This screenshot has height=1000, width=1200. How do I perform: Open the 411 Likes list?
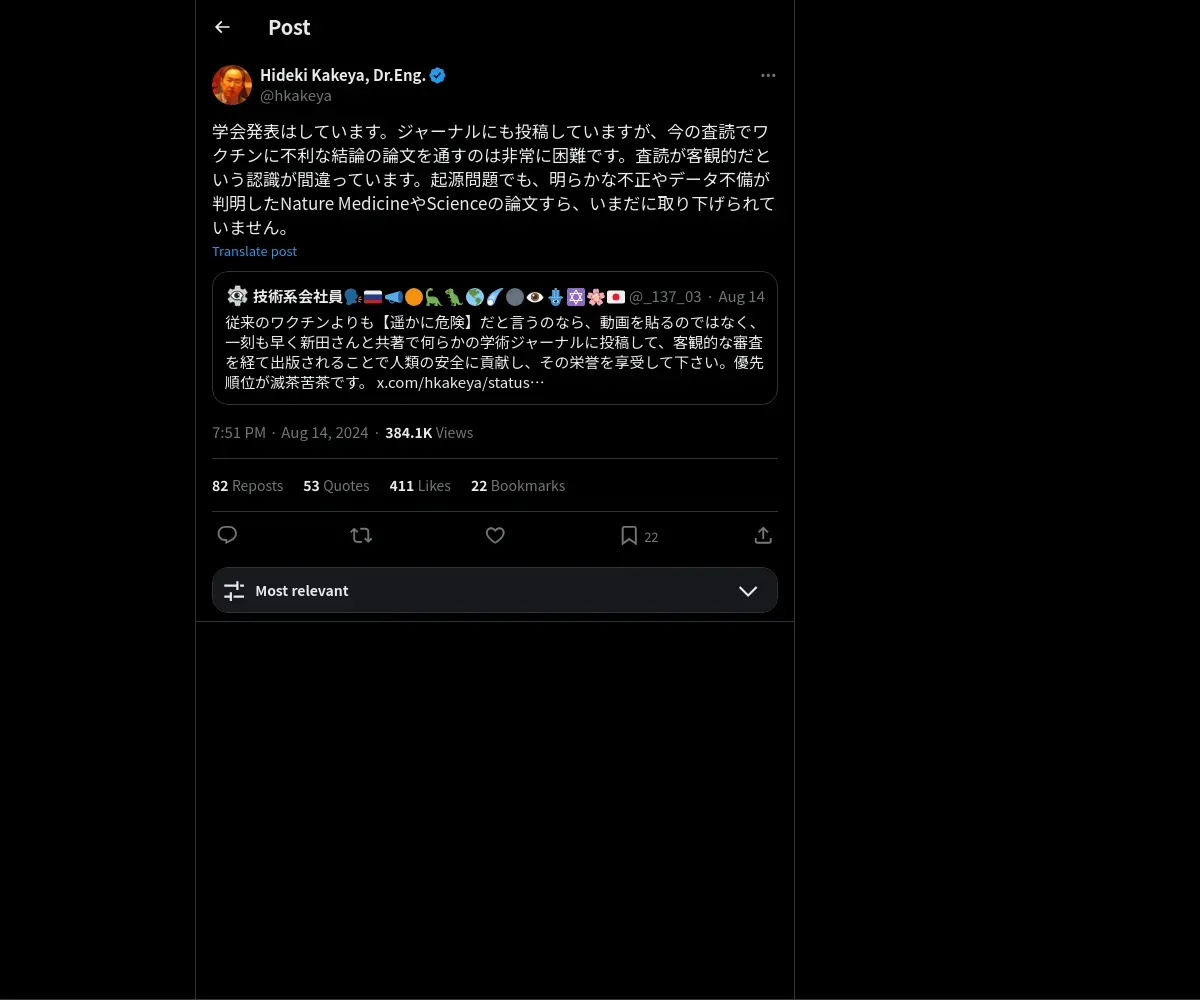click(420, 485)
